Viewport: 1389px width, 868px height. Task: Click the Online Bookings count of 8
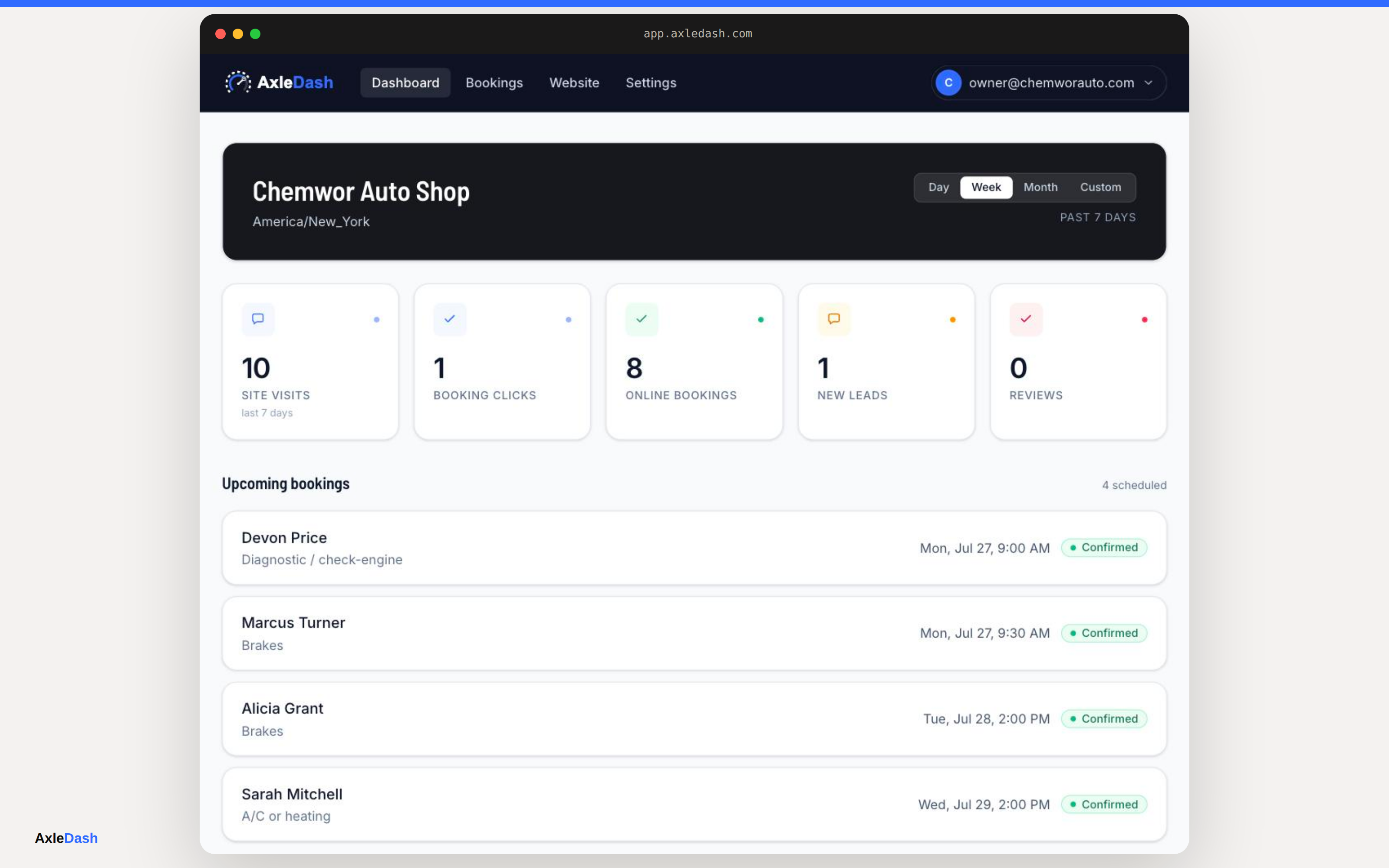pos(634,368)
